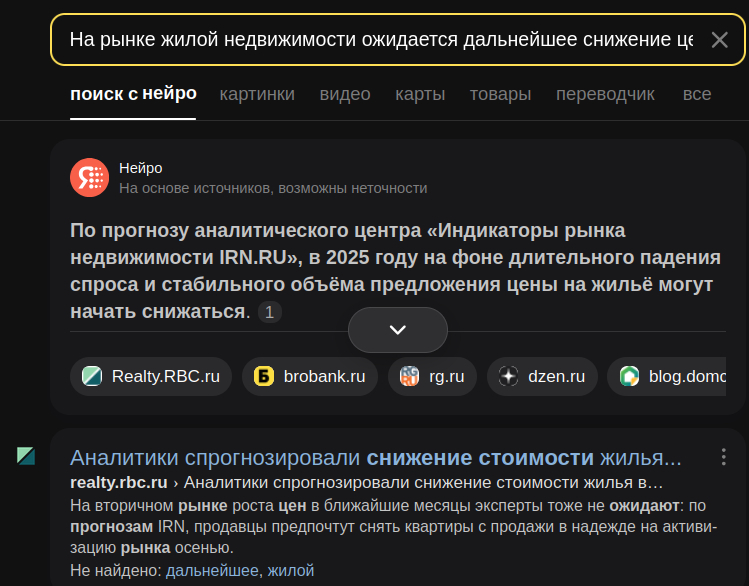This screenshot has height=586, width=749.
Task: Select the "поиск с нейро" tab
Action: click(133, 94)
